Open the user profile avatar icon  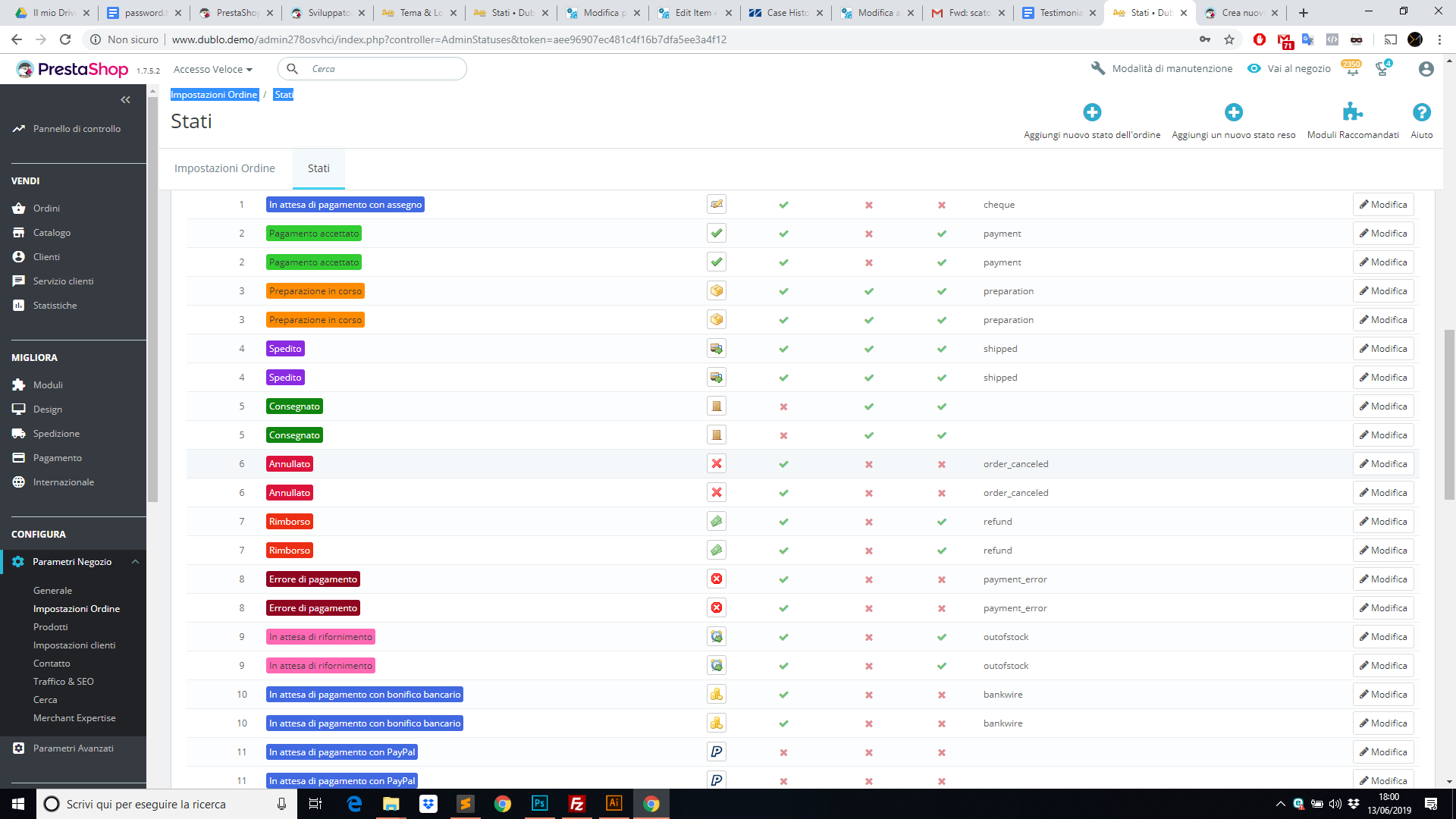pyautogui.click(x=1426, y=69)
